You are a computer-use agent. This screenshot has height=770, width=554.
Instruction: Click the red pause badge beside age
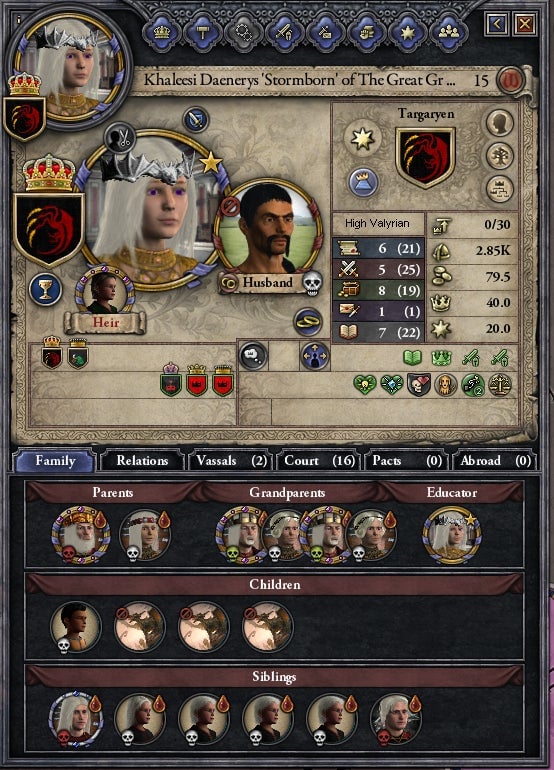510,80
